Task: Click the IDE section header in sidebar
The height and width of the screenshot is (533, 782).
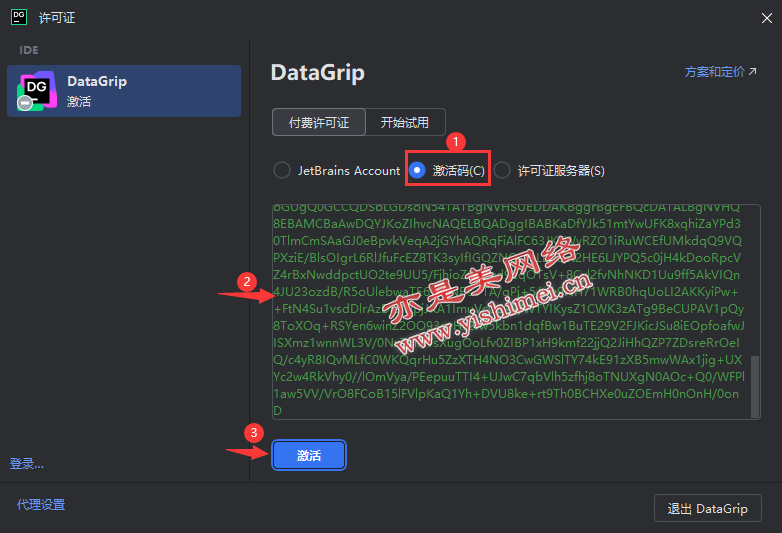Action: 28,50
